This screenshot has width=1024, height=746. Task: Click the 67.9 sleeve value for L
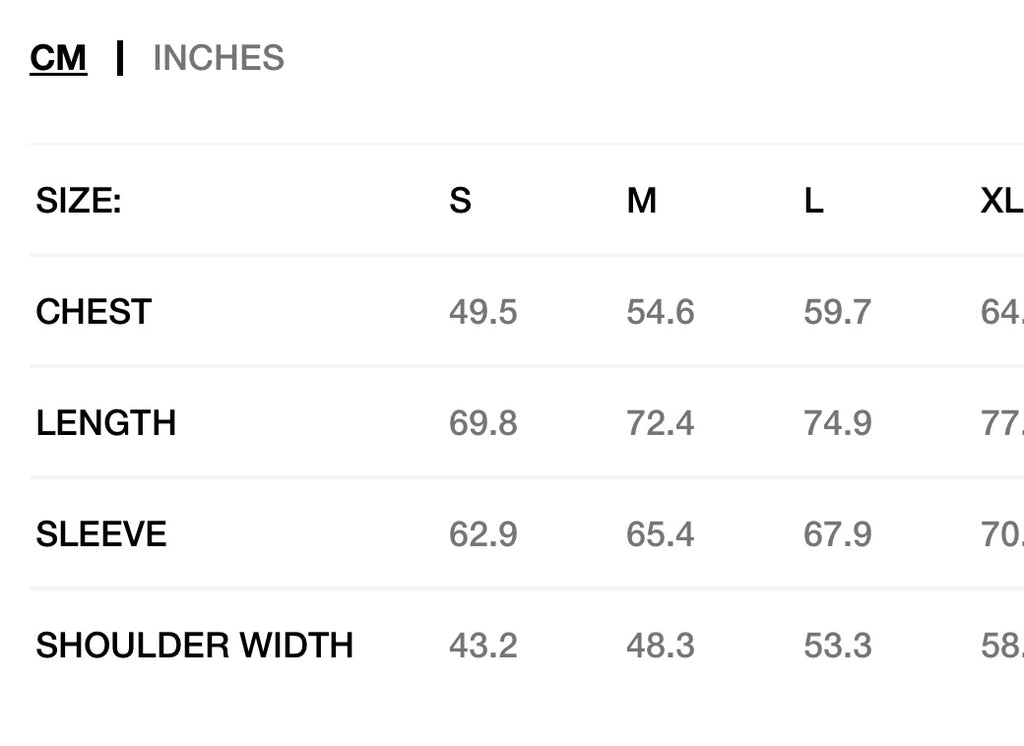(x=837, y=534)
